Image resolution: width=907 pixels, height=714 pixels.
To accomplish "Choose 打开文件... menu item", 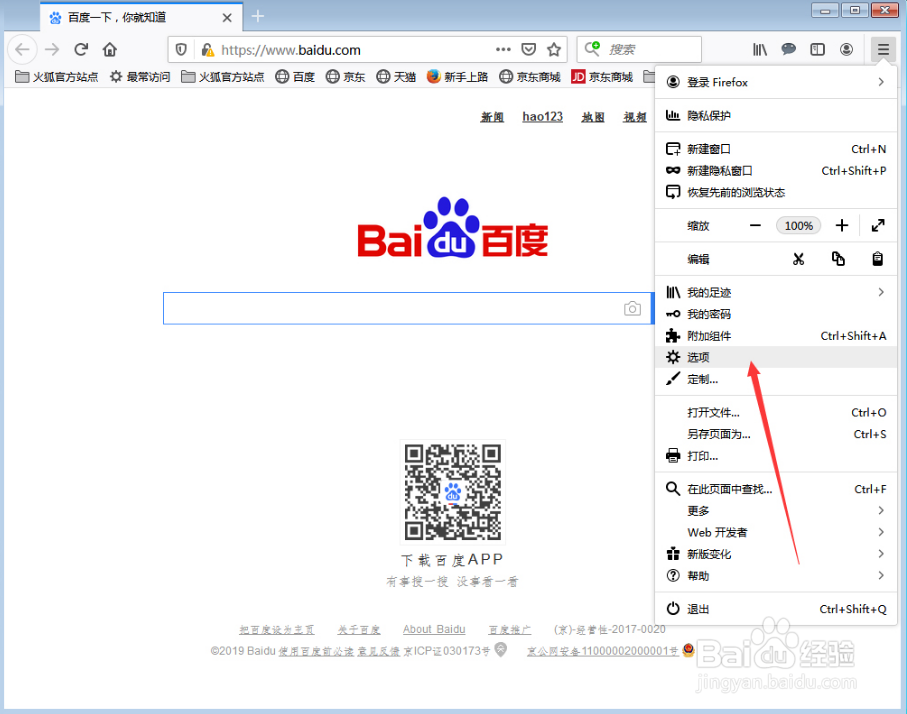I will click(x=776, y=413).
